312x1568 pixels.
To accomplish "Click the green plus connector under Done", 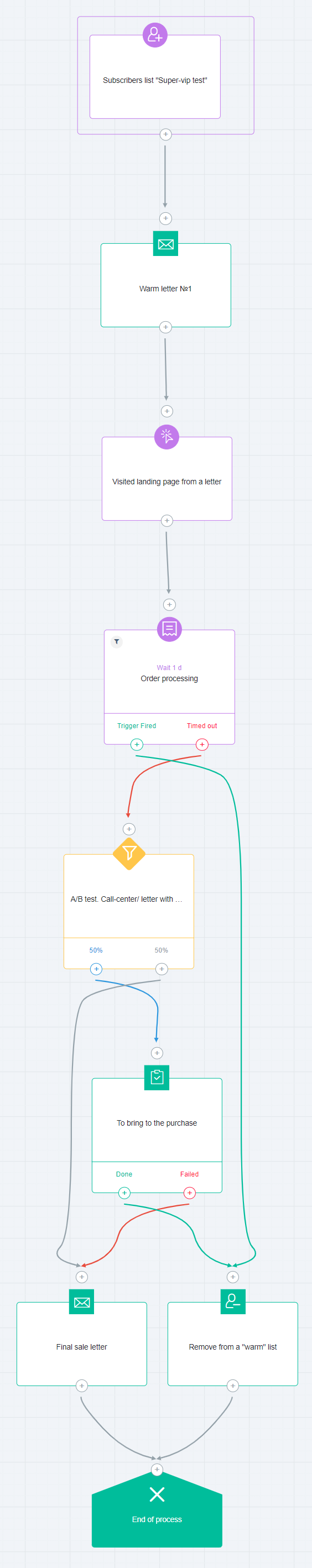I will (124, 1193).
